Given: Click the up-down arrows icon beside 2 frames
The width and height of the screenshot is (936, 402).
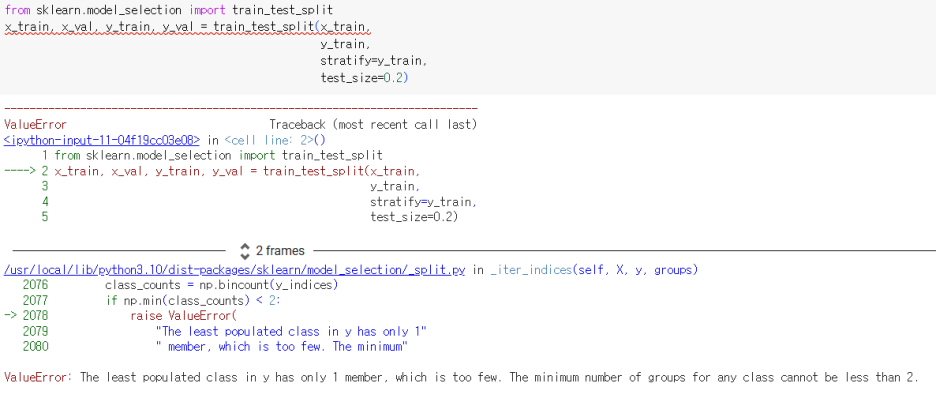Looking at the screenshot, I should click(x=245, y=251).
